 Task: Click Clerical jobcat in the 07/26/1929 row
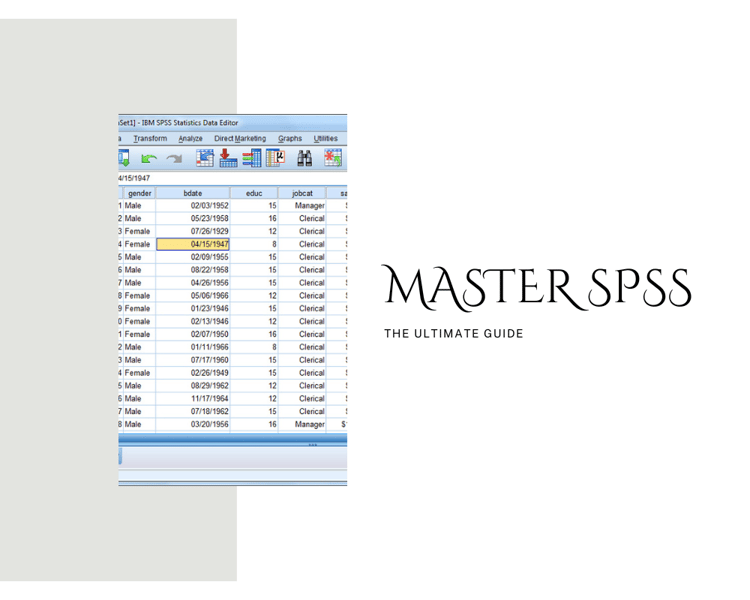[302, 231]
